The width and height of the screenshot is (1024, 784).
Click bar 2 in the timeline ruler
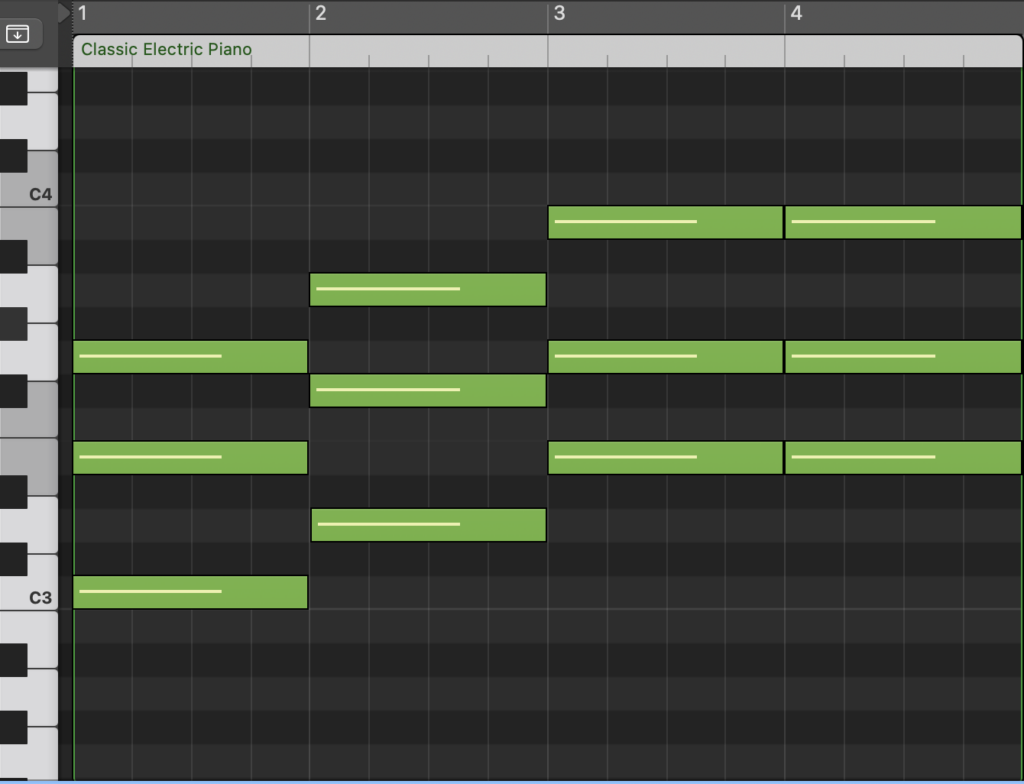(x=321, y=13)
